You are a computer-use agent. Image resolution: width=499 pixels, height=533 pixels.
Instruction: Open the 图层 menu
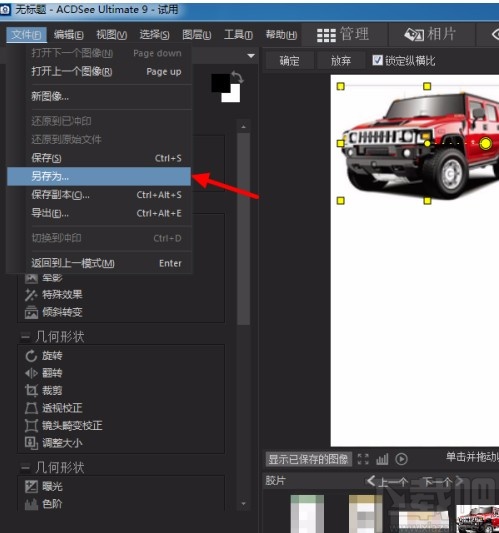pos(196,35)
